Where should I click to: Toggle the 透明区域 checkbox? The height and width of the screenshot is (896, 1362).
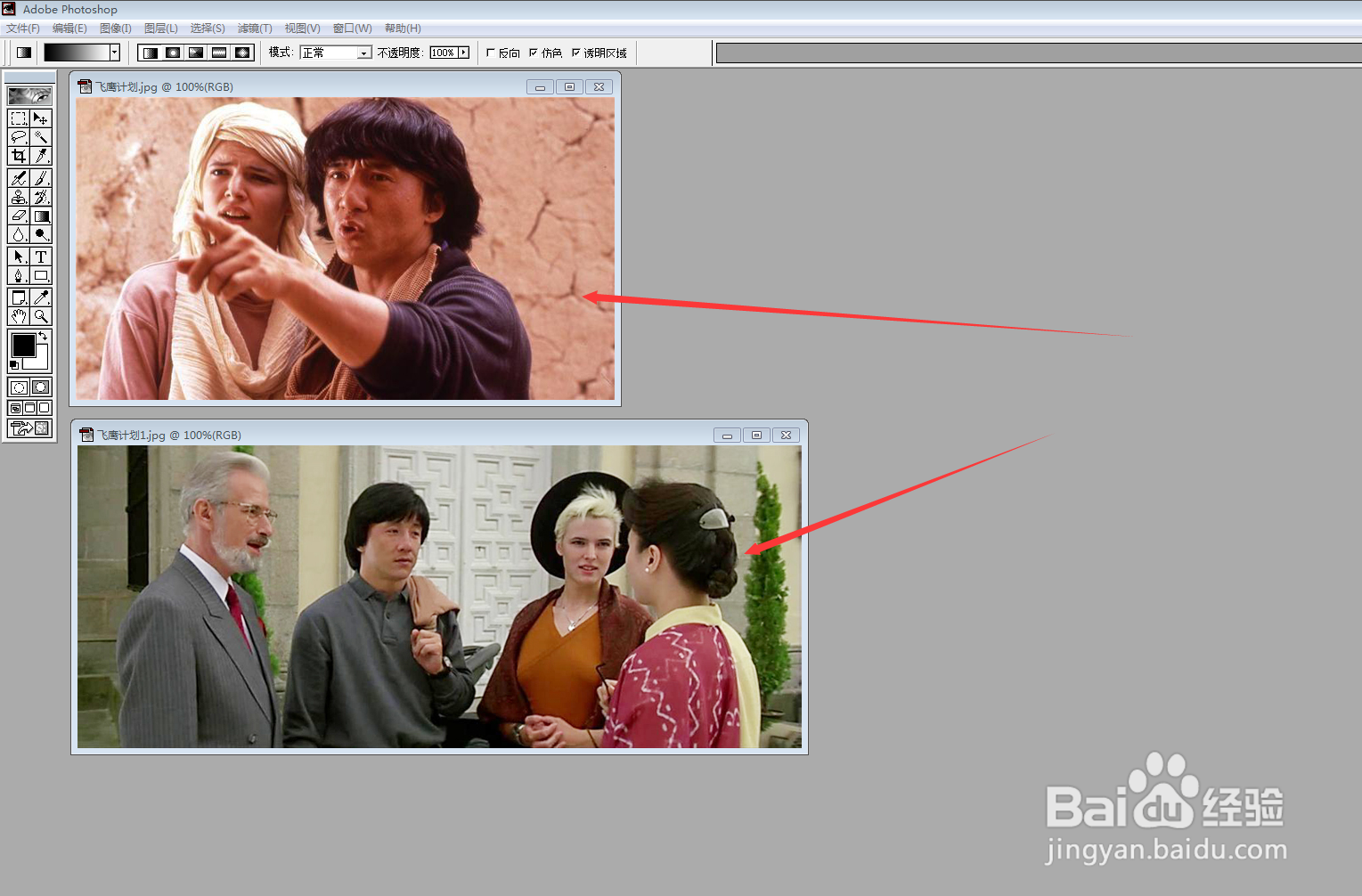[x=575, y=53]
